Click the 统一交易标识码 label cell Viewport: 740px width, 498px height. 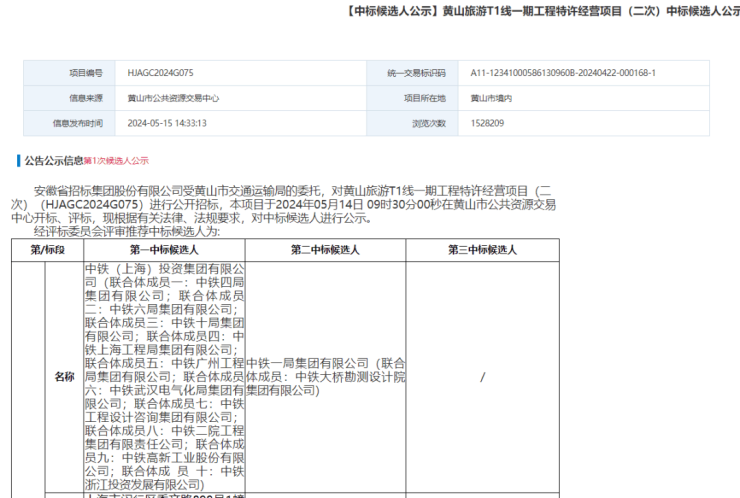[415, 73]
